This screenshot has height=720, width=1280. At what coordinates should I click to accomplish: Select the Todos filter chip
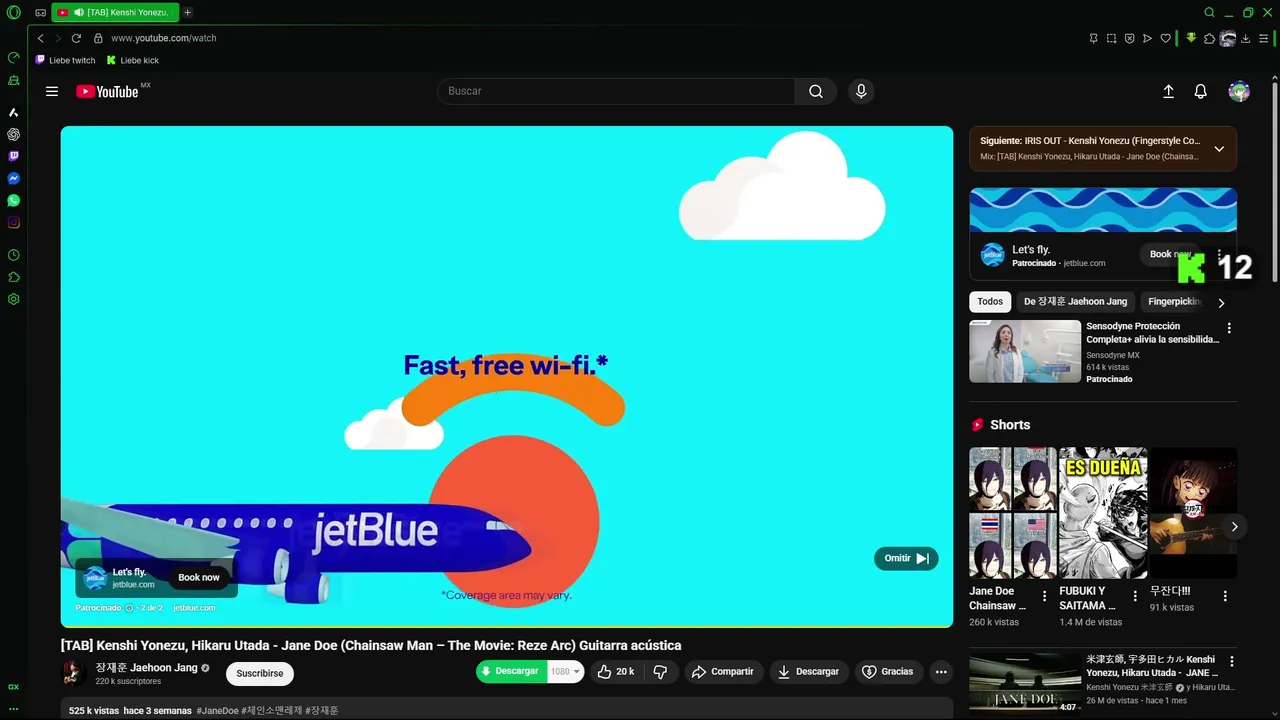[x=990, y=301]
